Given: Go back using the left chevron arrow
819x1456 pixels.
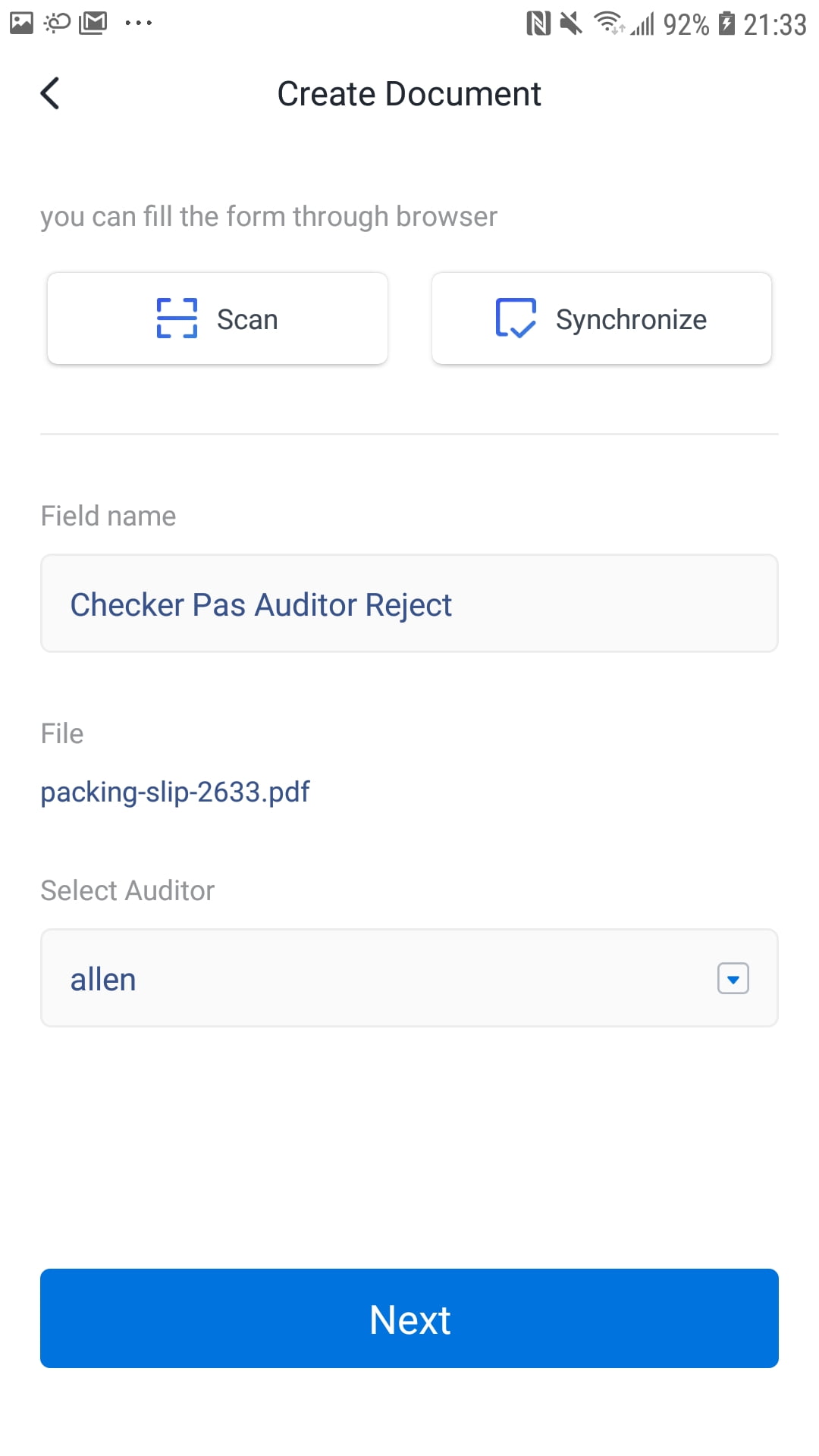Looking at the screenshot, I should [x=50, y=94].
